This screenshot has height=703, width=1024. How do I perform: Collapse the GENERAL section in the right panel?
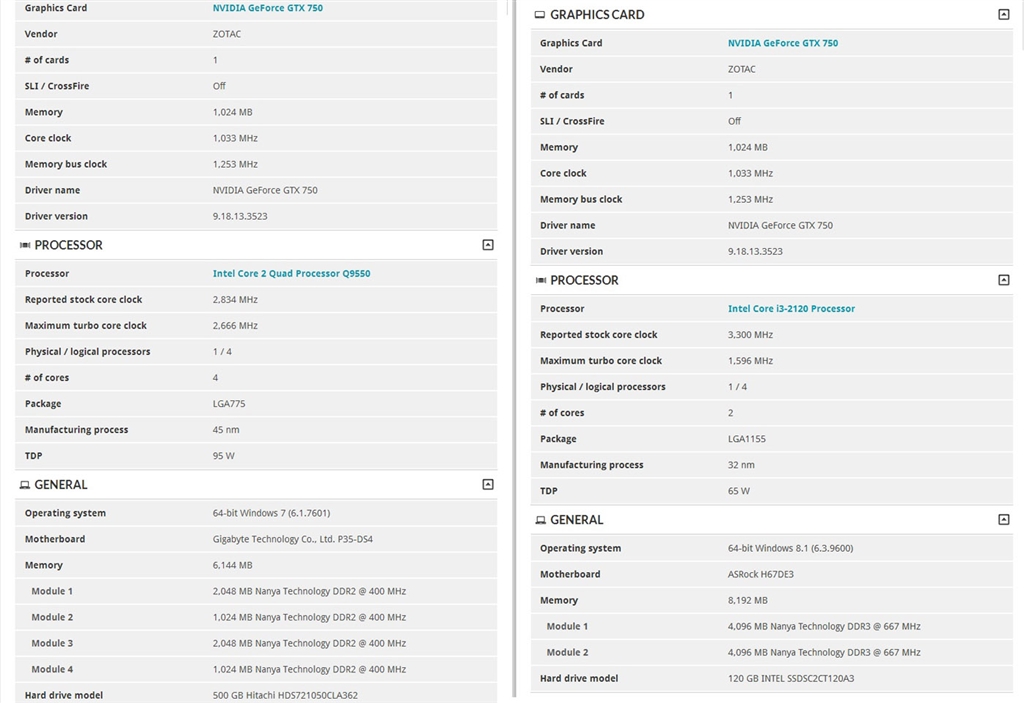(1004, 520)
